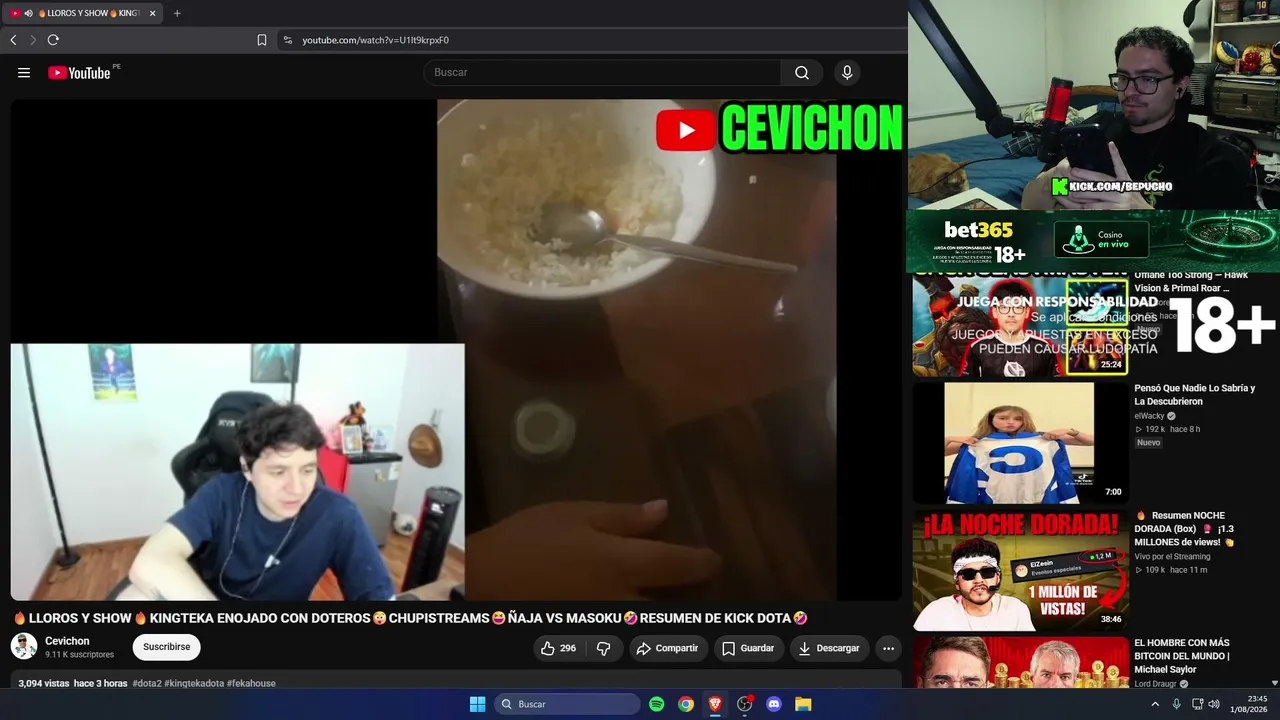Click the #fekahouse hashtag
This screenshot has height=720, width=1280.
point(251,683)
